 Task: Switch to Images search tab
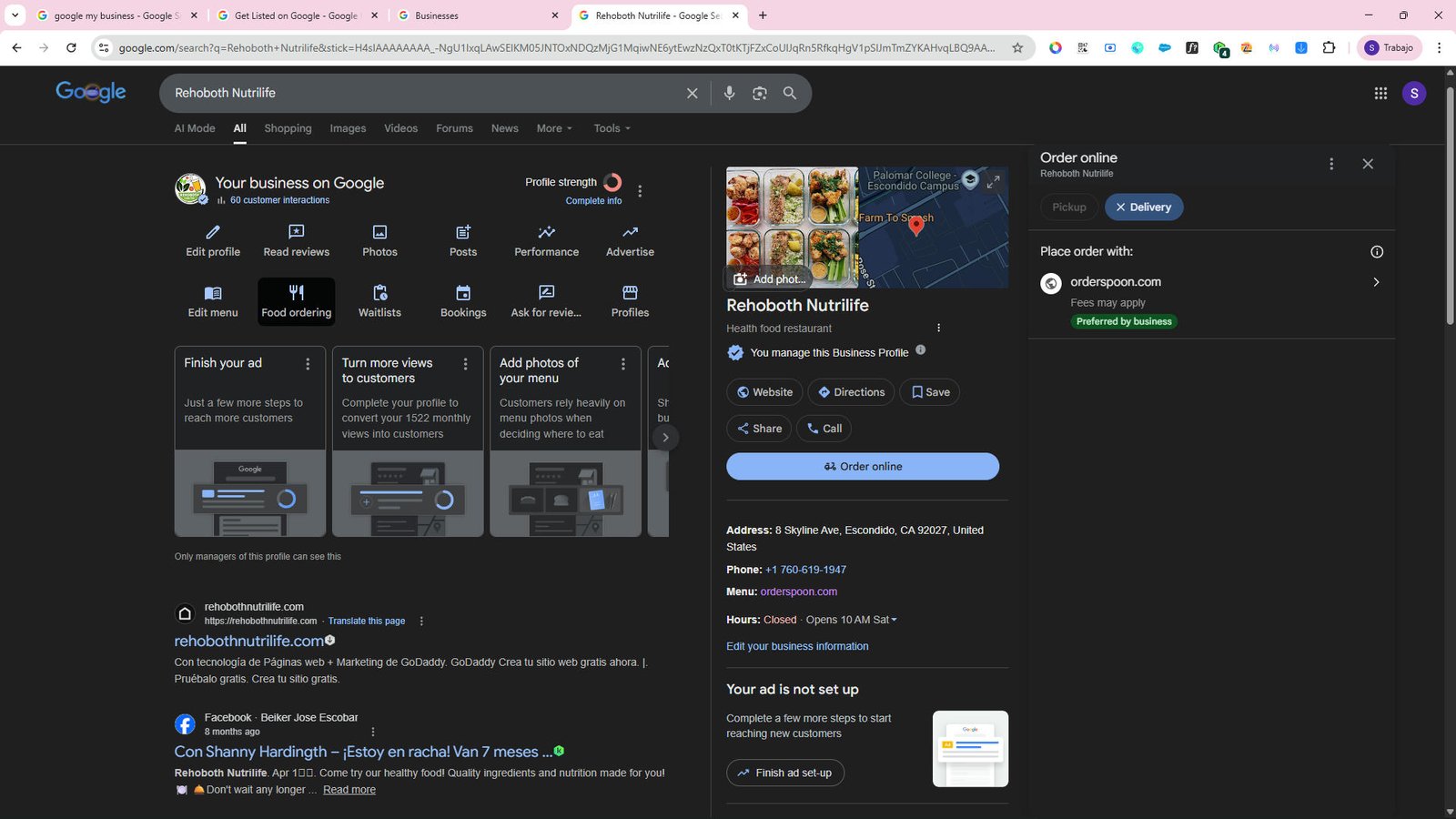pos(348,128)
